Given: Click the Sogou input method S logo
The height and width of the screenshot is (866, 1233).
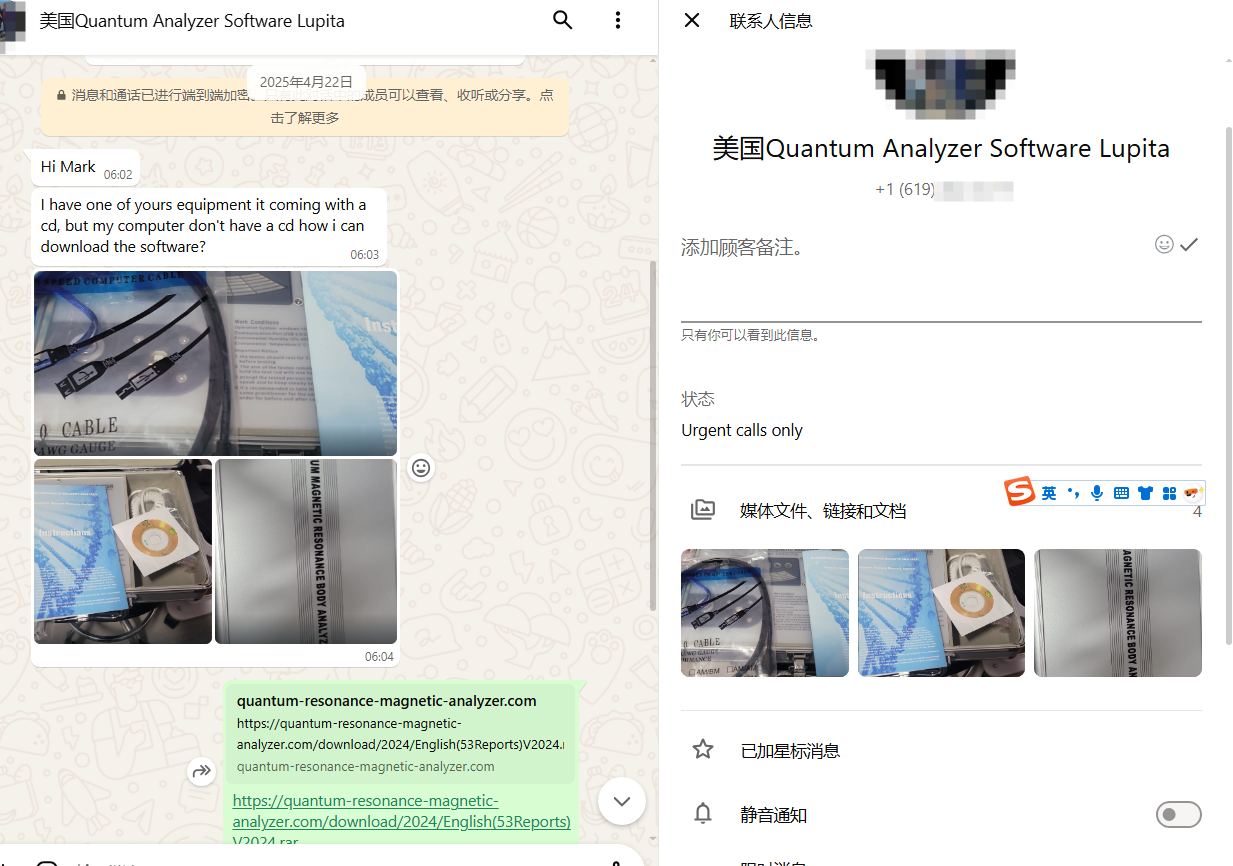Looking at the screenshot, I should pyautogui.click(x=1019, y=492).
